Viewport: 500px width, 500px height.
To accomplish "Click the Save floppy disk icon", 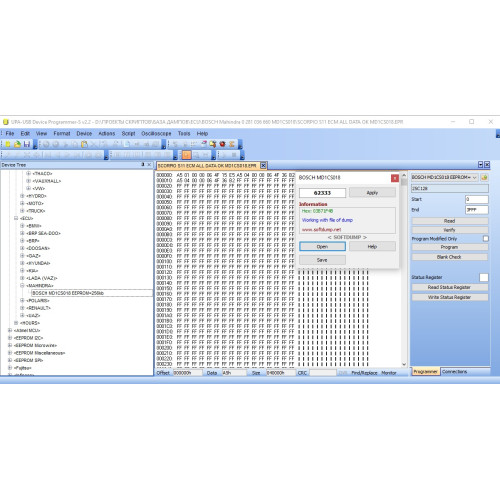I will (x=27, y=144).
